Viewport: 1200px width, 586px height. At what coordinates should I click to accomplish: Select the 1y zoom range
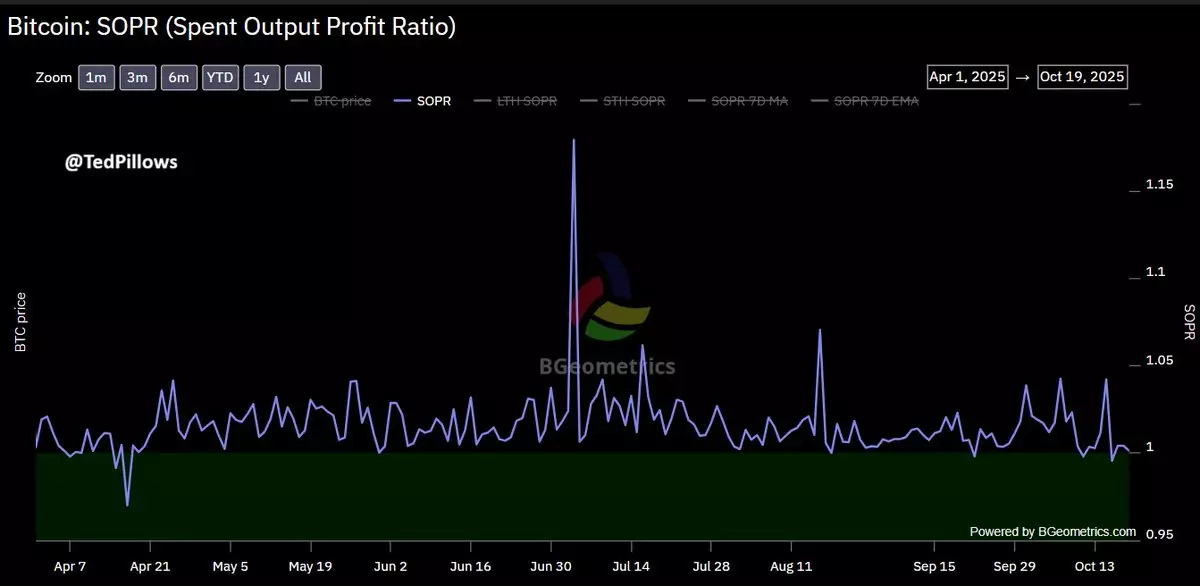(261, 78)
